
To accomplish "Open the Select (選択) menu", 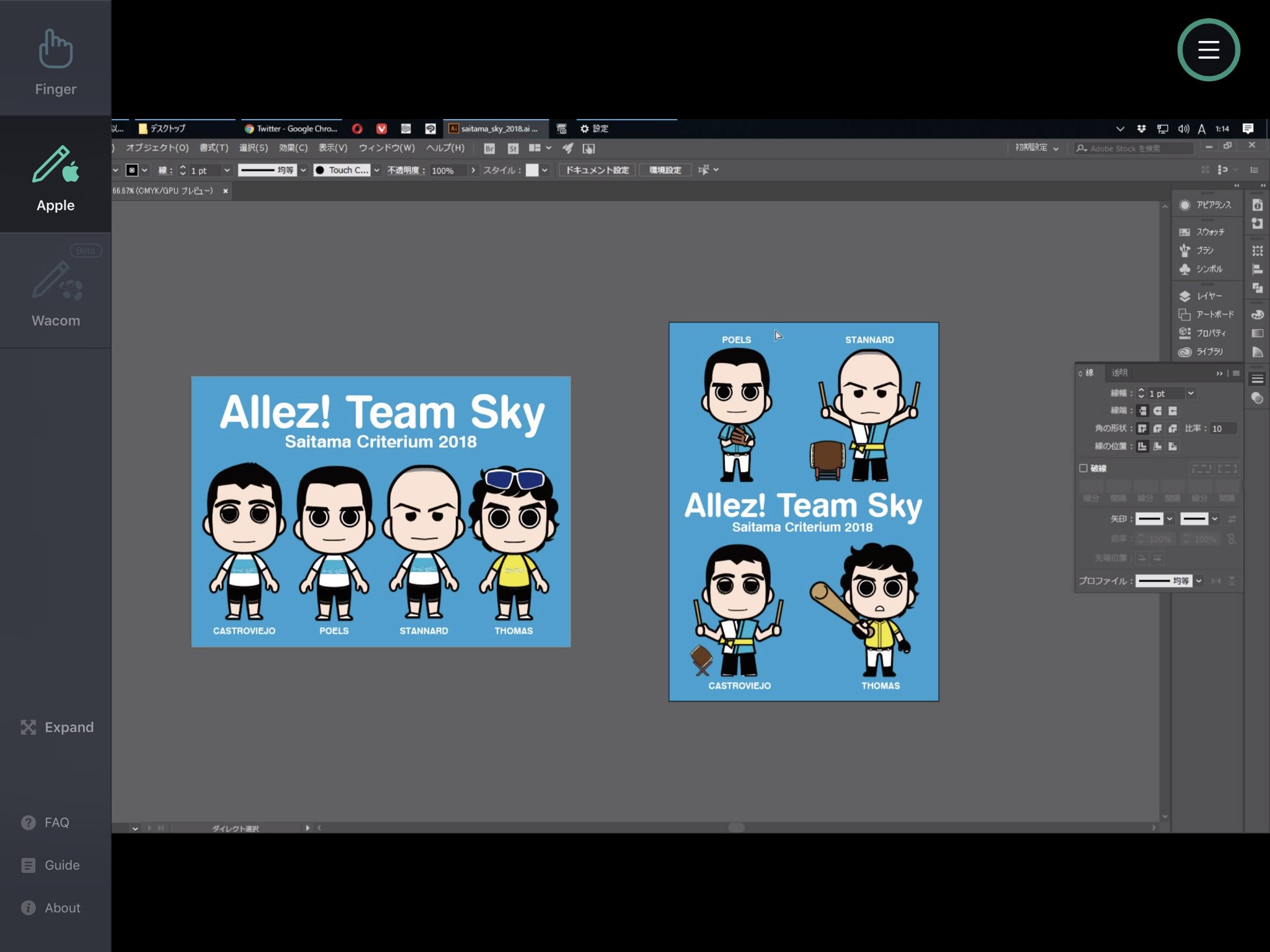I will 254,148.
